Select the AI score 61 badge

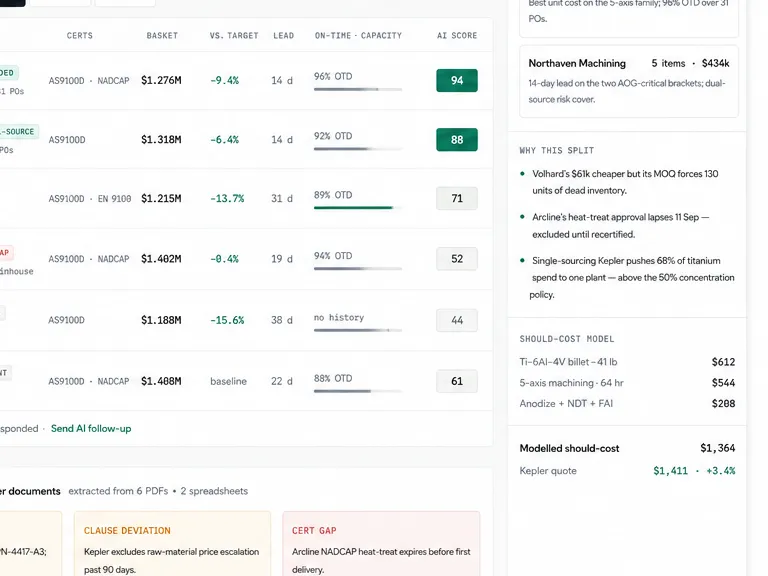pyautogui.click(x=456, y=381)
